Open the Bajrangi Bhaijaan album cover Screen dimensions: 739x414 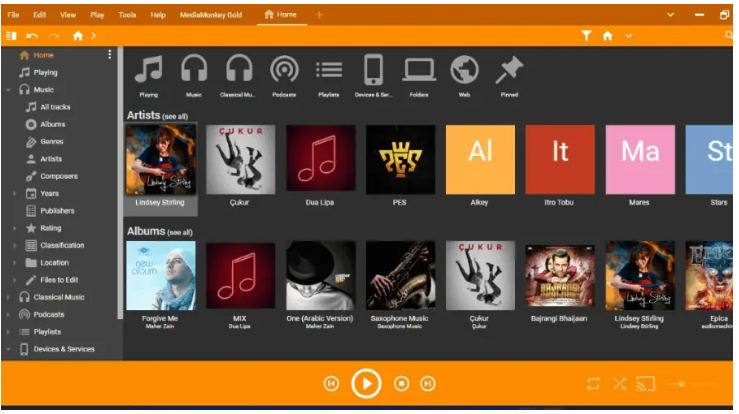click(560, 276)
